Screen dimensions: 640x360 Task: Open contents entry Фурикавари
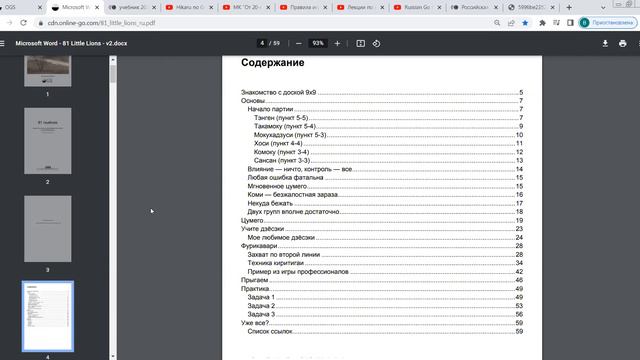(382, 246)
